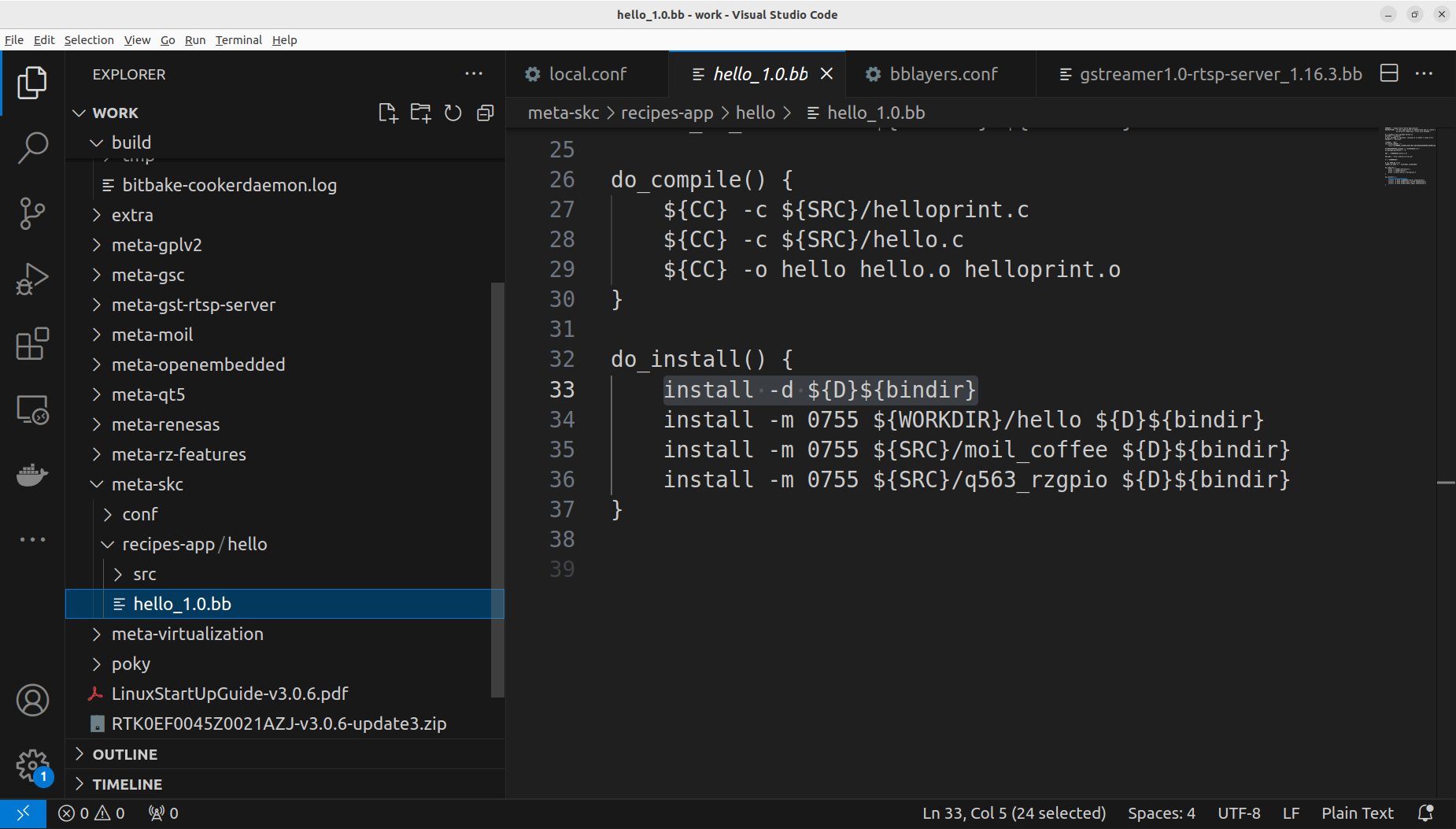Open the Extensions view
This screenshot has height=829, width=1456.
click(32, 344)
